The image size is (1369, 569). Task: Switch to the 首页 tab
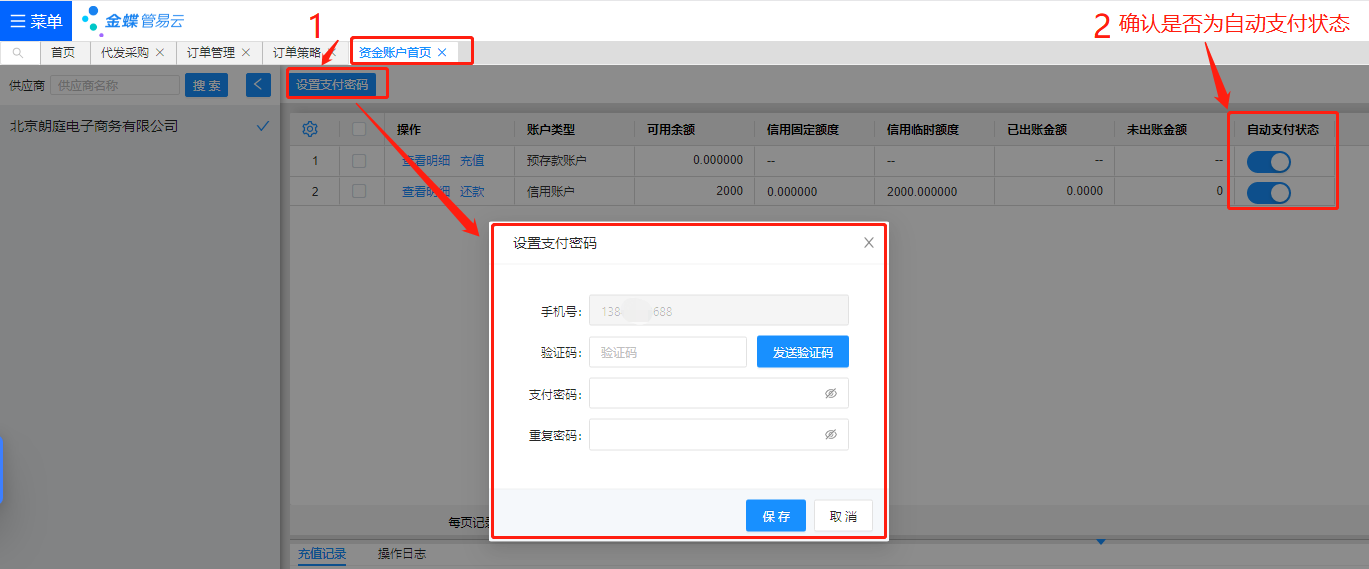tap(63, 53)
